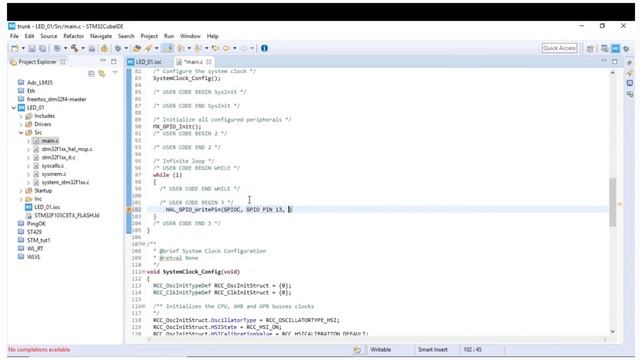The width and height of the screenshot is (640, 360).
Task: Open the hammer Build dropdown arrow
Action: [83, 48]
